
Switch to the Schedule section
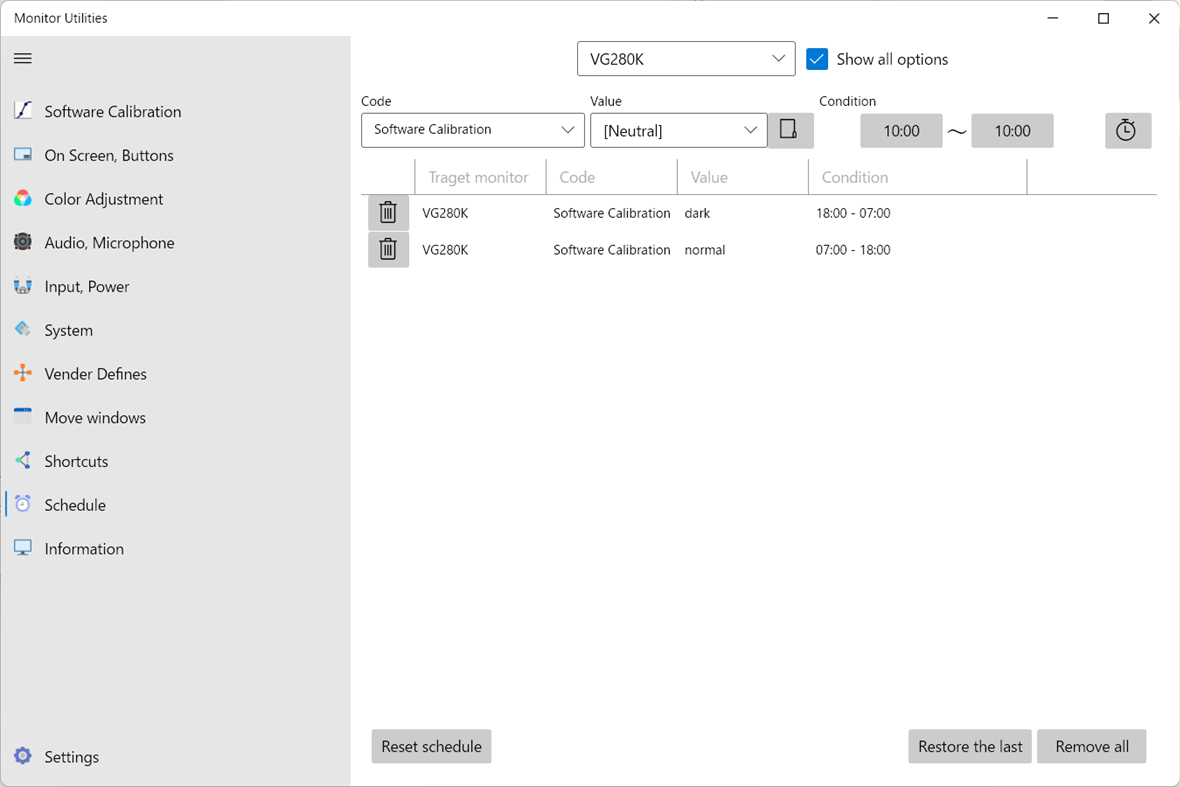pyautogui.click(x=73, y=505)
